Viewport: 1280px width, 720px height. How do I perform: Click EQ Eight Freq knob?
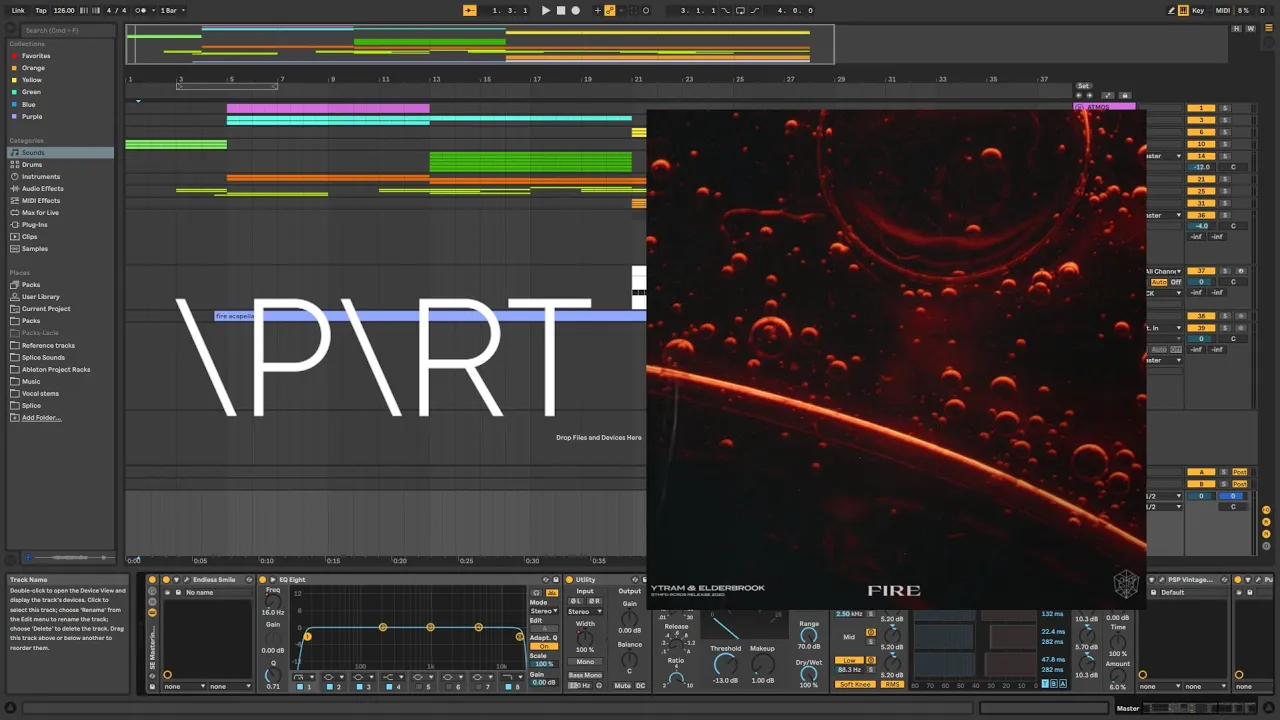tap(272, 600)
